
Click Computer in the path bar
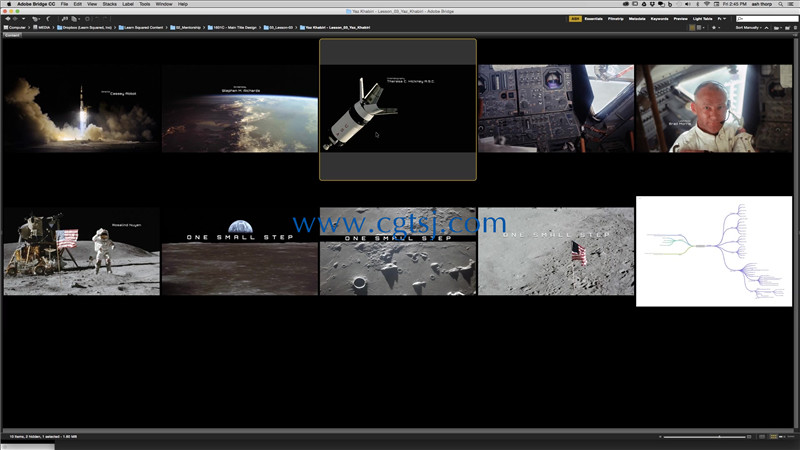pos(15,28)
